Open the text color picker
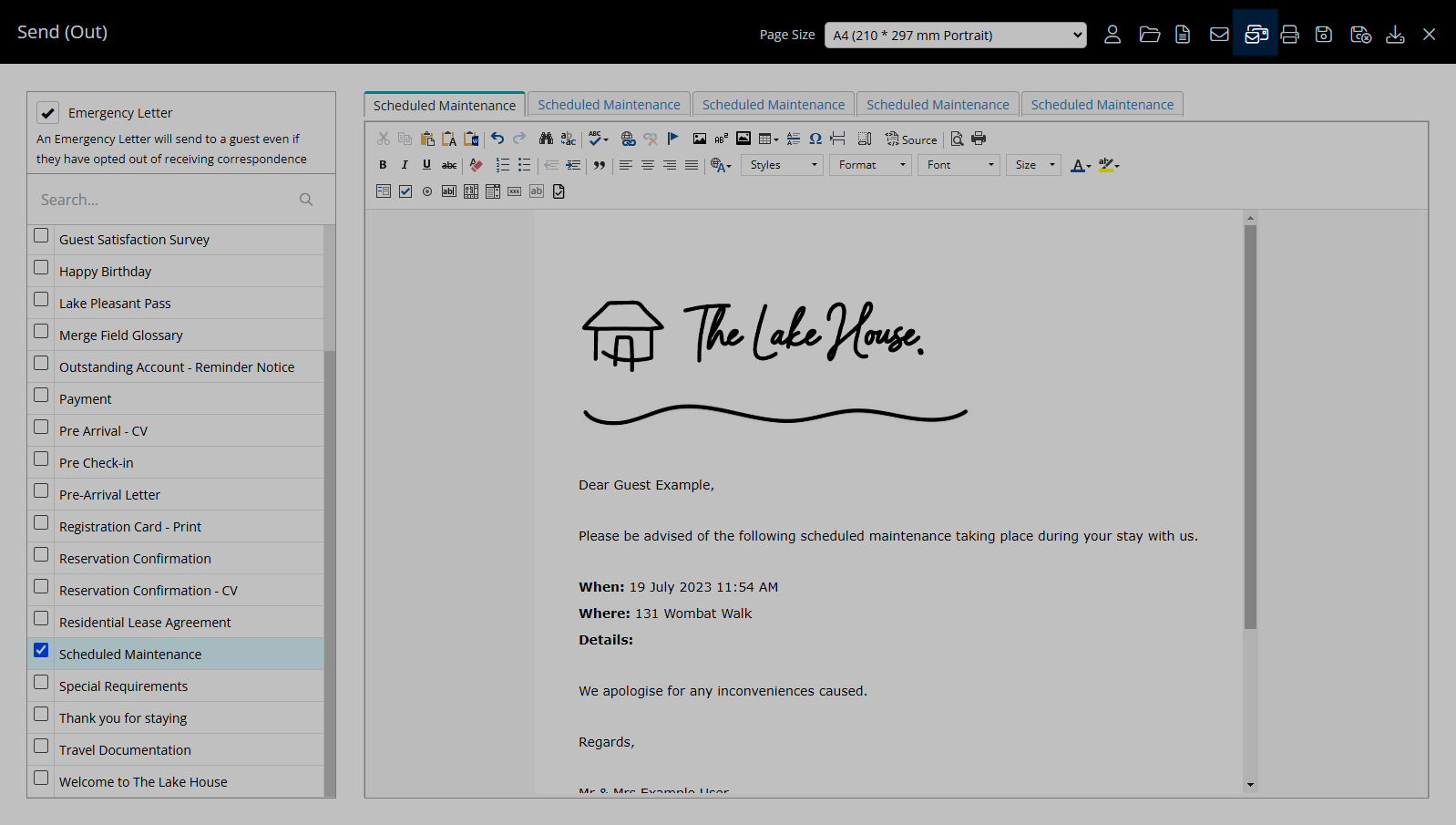 [x=1080, y=165]
